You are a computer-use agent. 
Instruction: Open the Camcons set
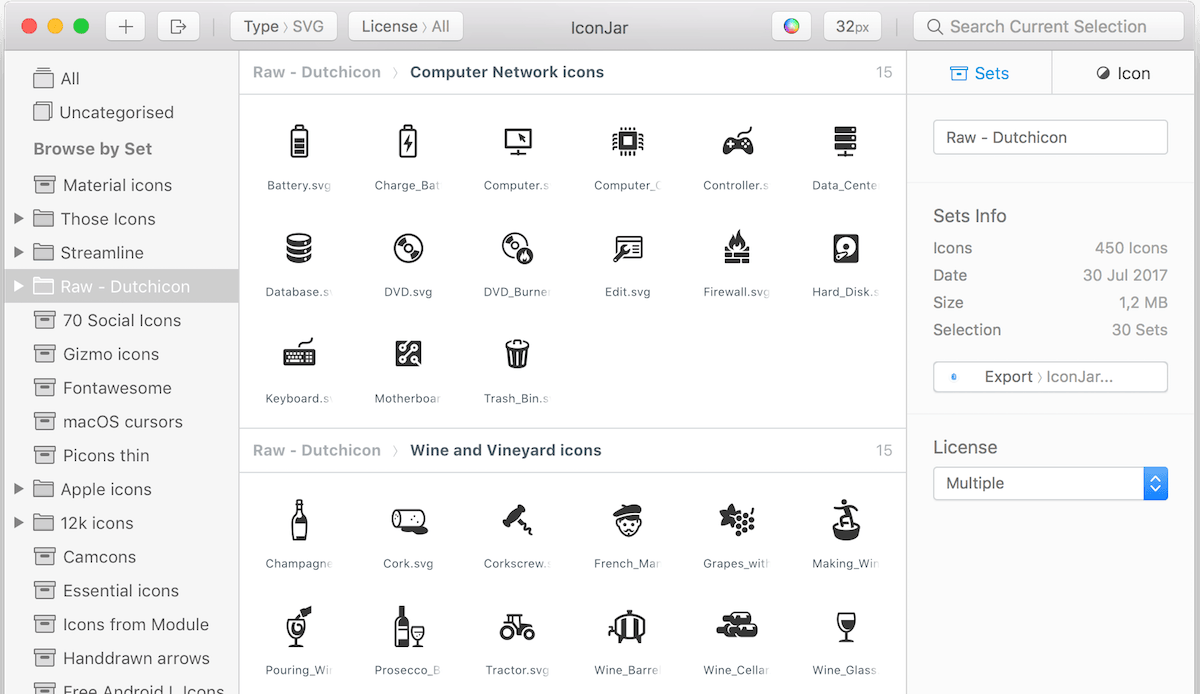pos(121,557)
